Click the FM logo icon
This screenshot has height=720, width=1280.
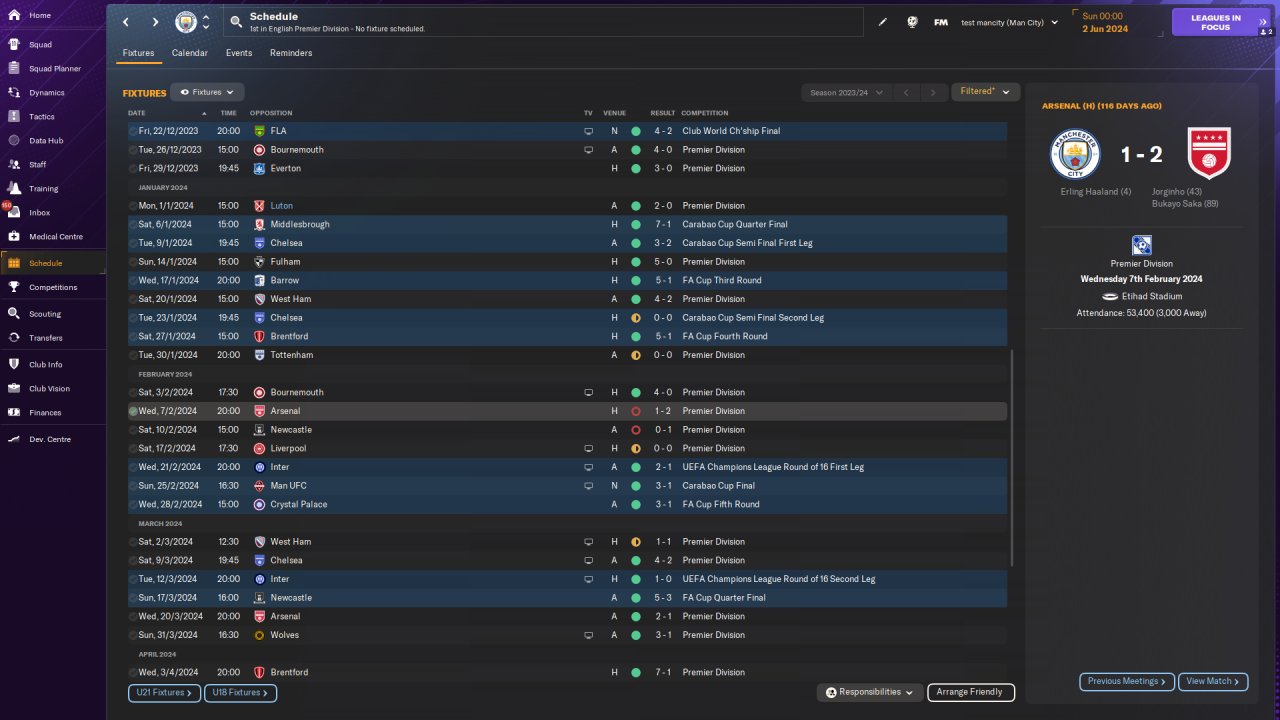(941, 22)
